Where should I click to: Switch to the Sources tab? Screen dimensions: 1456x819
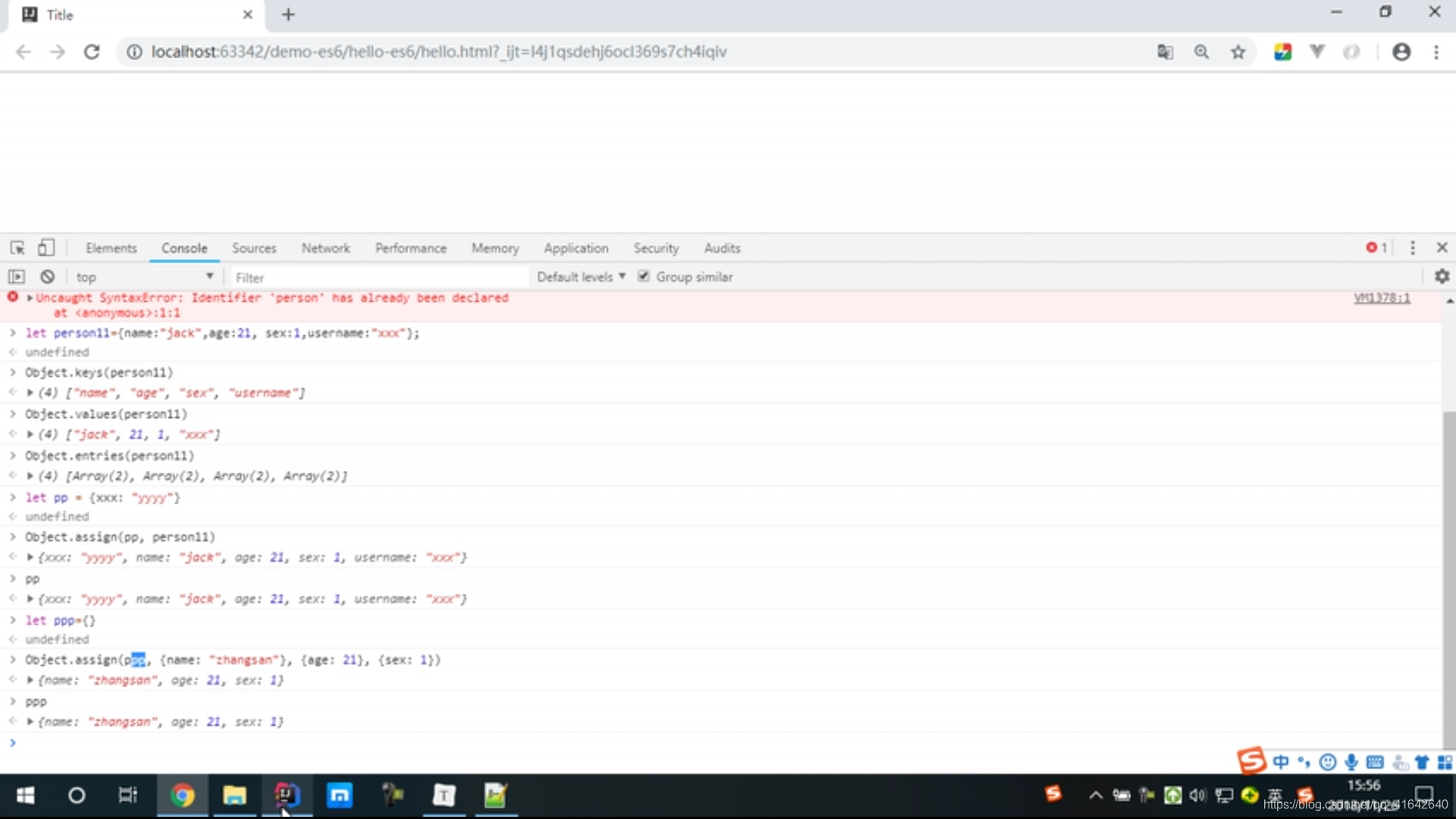[254, 248]
